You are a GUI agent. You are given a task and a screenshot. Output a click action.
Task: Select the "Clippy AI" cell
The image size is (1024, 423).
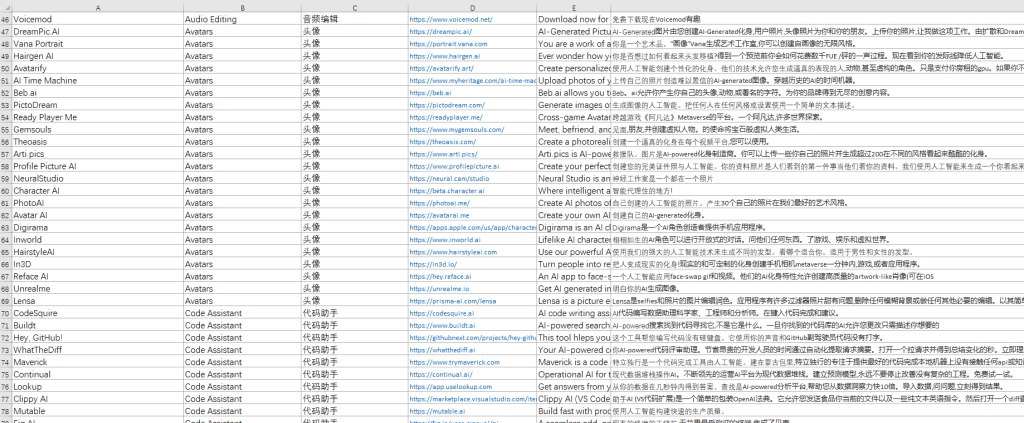(97, 398)
